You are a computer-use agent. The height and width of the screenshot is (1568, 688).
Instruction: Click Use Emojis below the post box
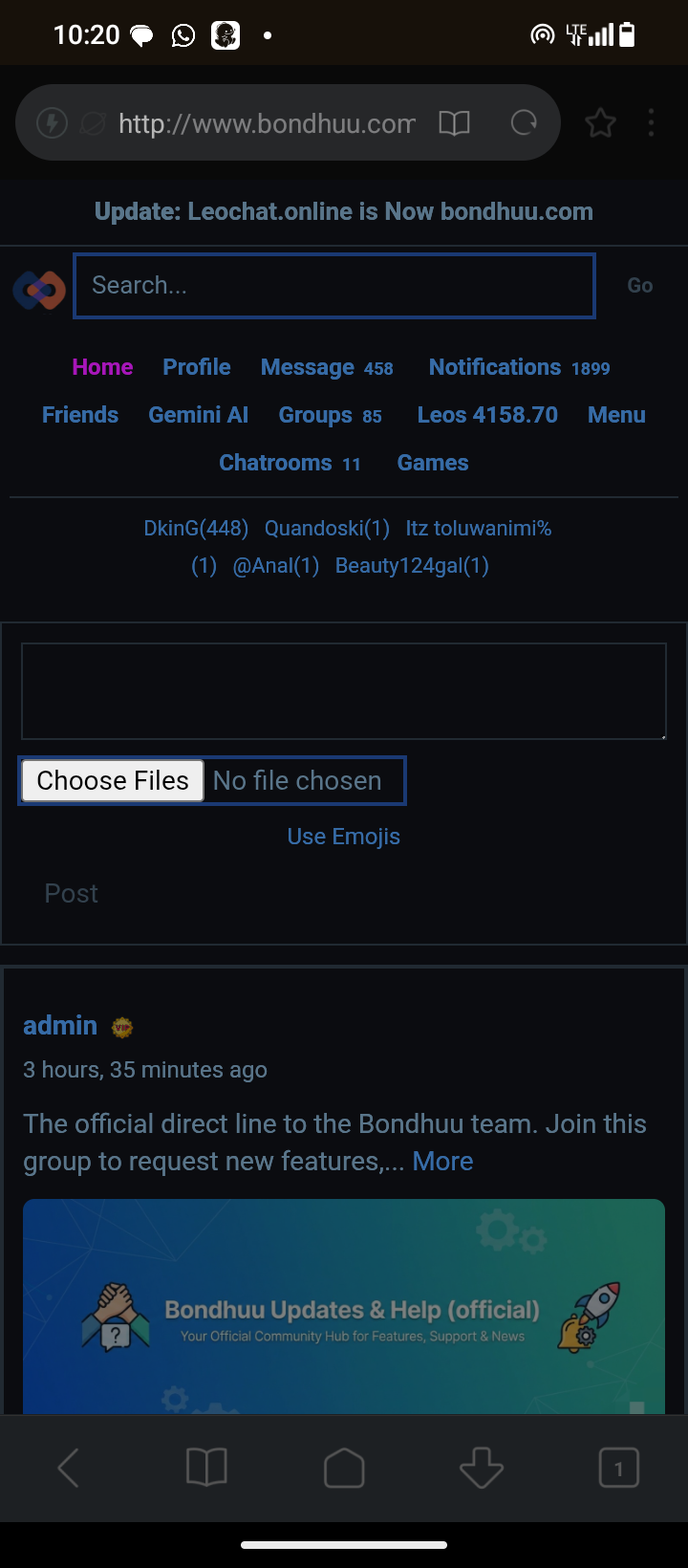click(343, 836)
